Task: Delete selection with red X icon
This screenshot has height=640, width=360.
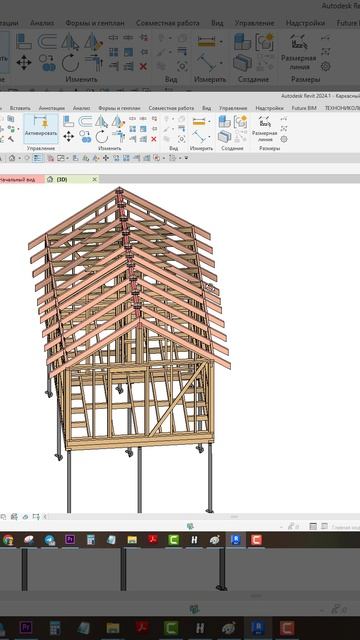Action: [153, 139]
